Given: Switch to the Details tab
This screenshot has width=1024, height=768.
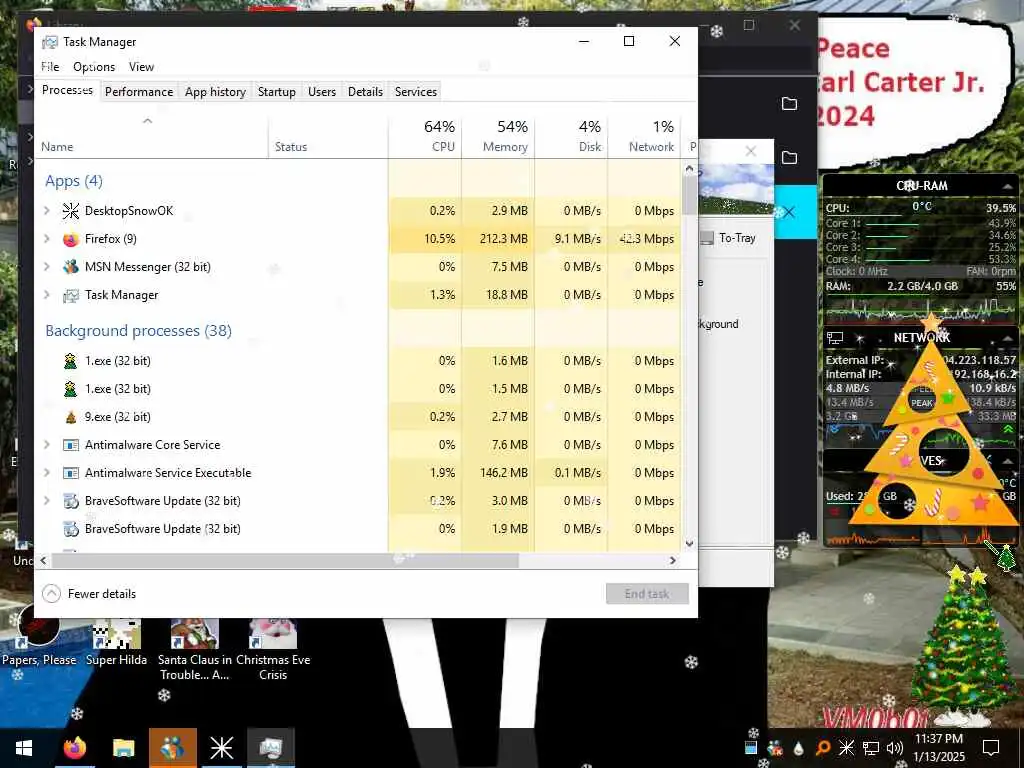Looking at the screenshot, I should [365, 92].
